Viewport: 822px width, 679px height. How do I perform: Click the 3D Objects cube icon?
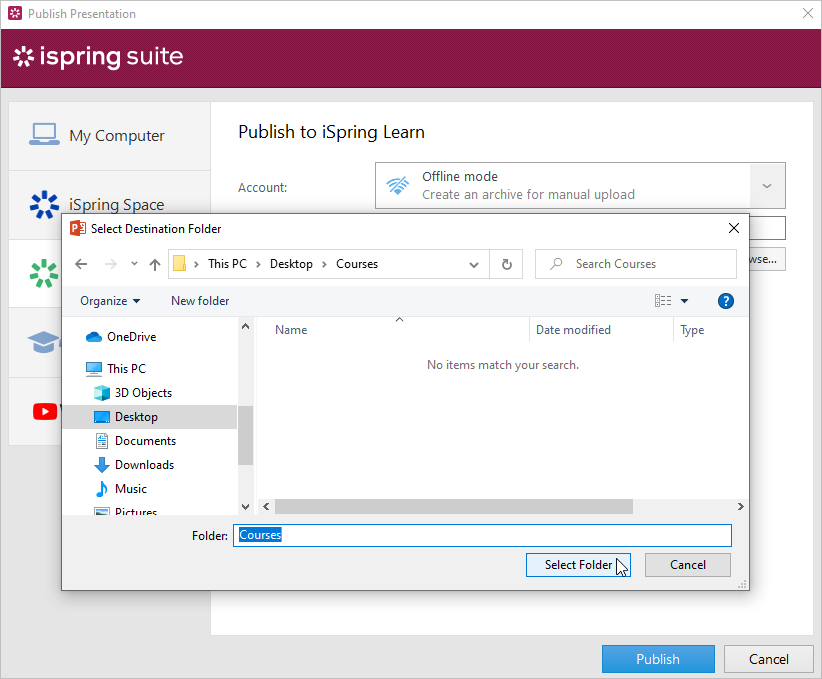click(x=102, y=393)
